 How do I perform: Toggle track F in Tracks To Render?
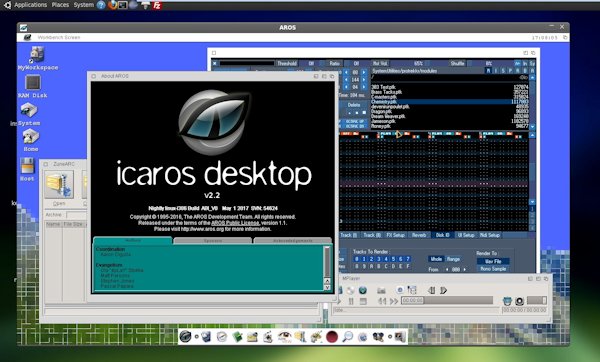[x=408, y=266]
